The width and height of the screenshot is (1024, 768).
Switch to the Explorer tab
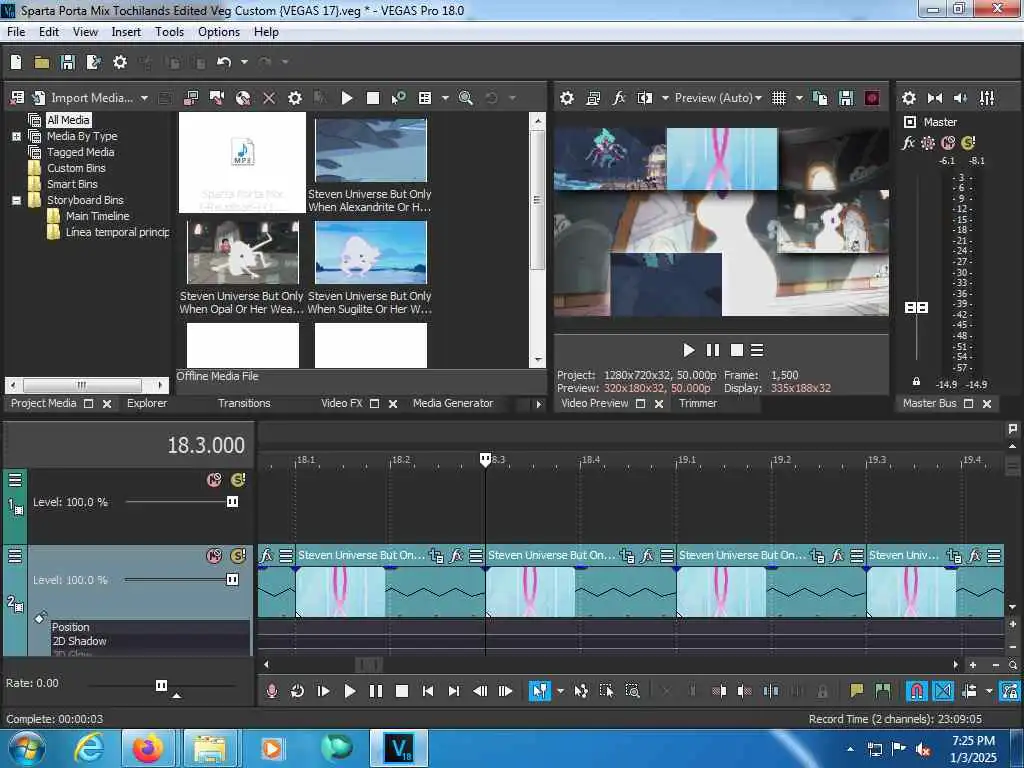(147, 403)
